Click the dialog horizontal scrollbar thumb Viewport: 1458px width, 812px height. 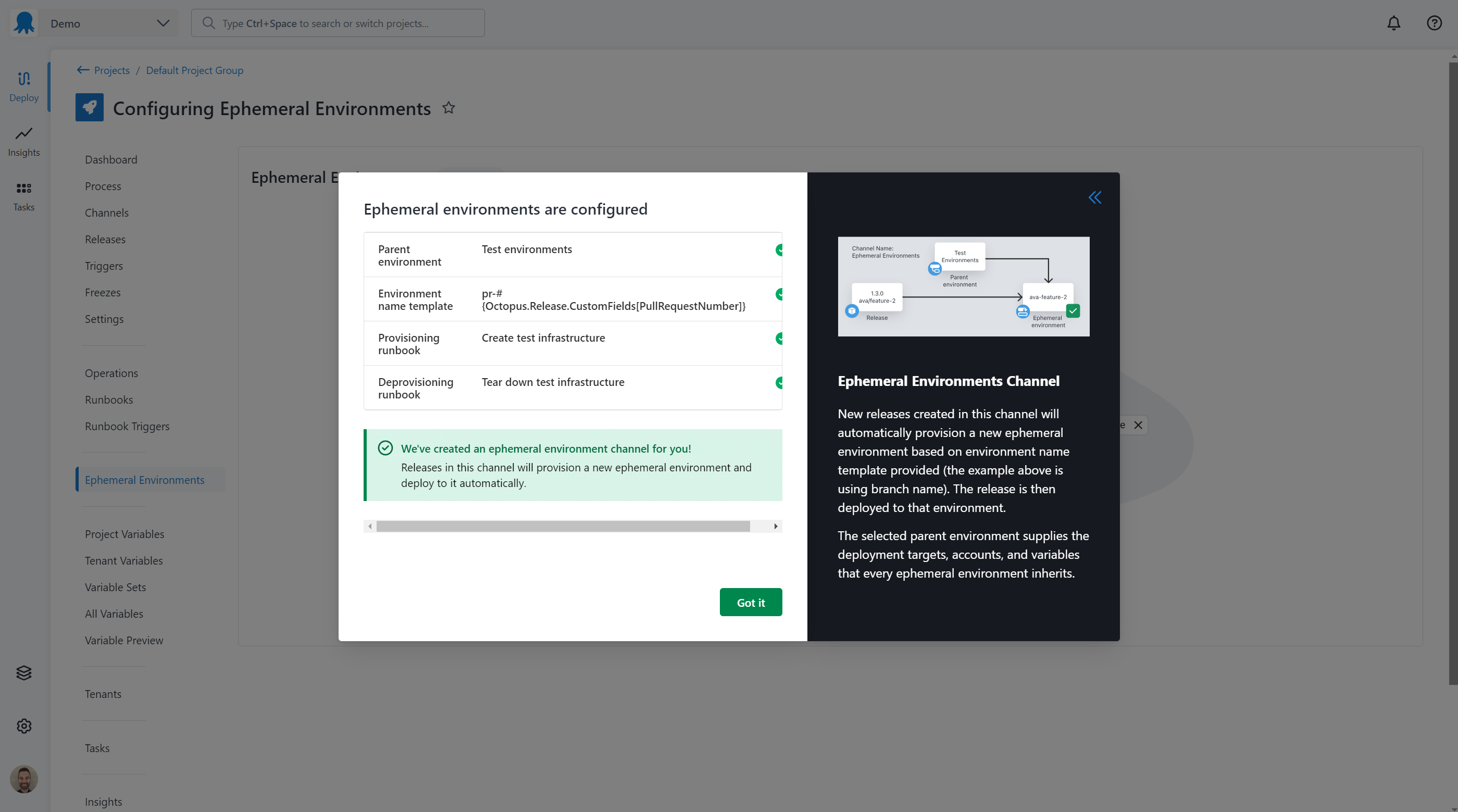click(563, 526)
